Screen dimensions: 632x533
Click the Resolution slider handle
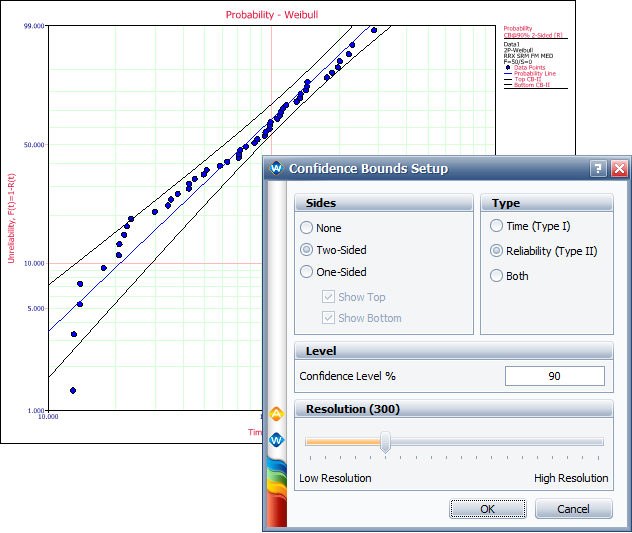tap(385, 442)
